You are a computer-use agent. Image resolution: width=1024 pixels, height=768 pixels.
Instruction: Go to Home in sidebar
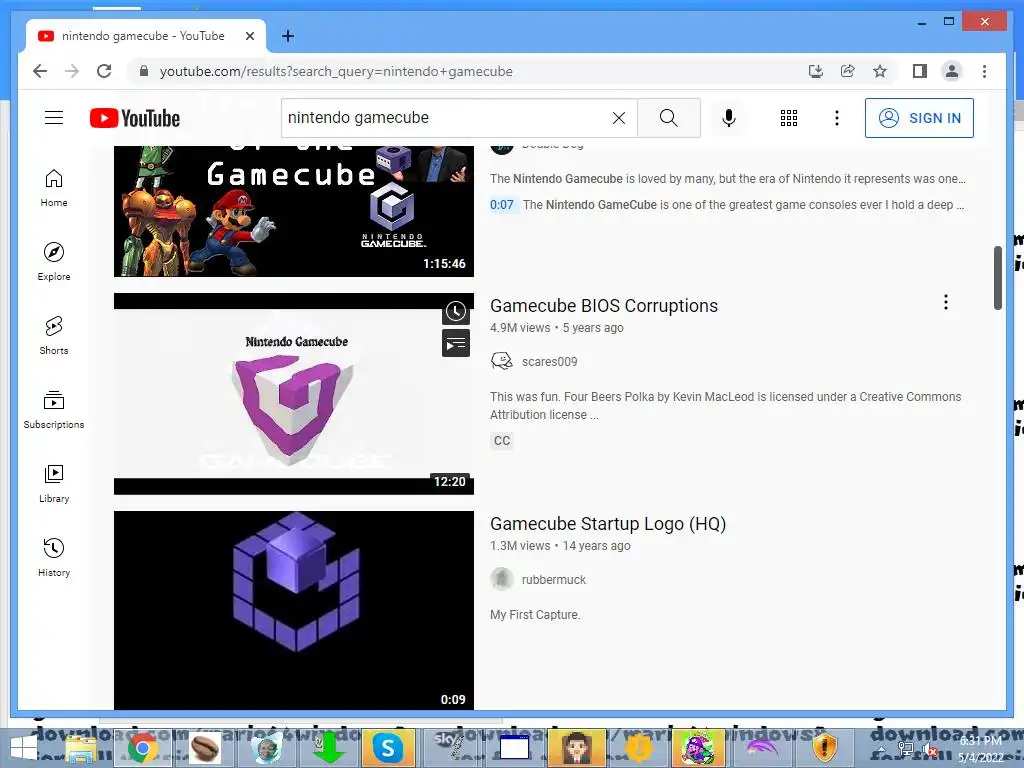(54, 188)
